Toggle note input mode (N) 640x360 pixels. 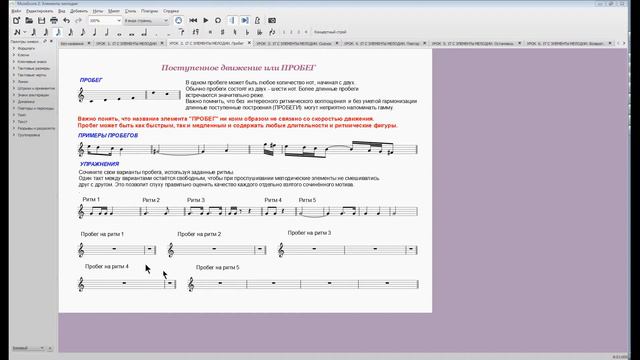tap(17, 32)
